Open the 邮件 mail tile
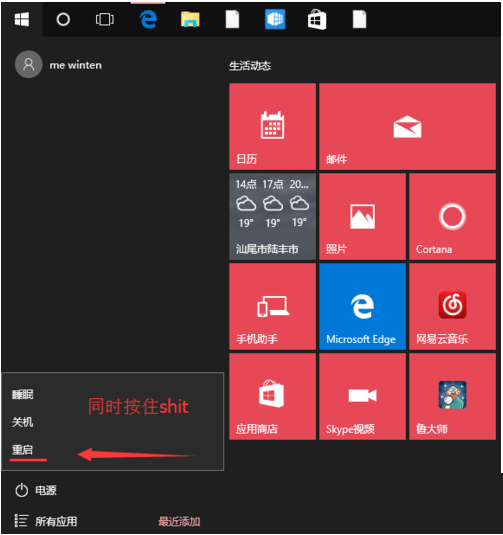Screen dimensions: 503x535 tap(407, 126)
